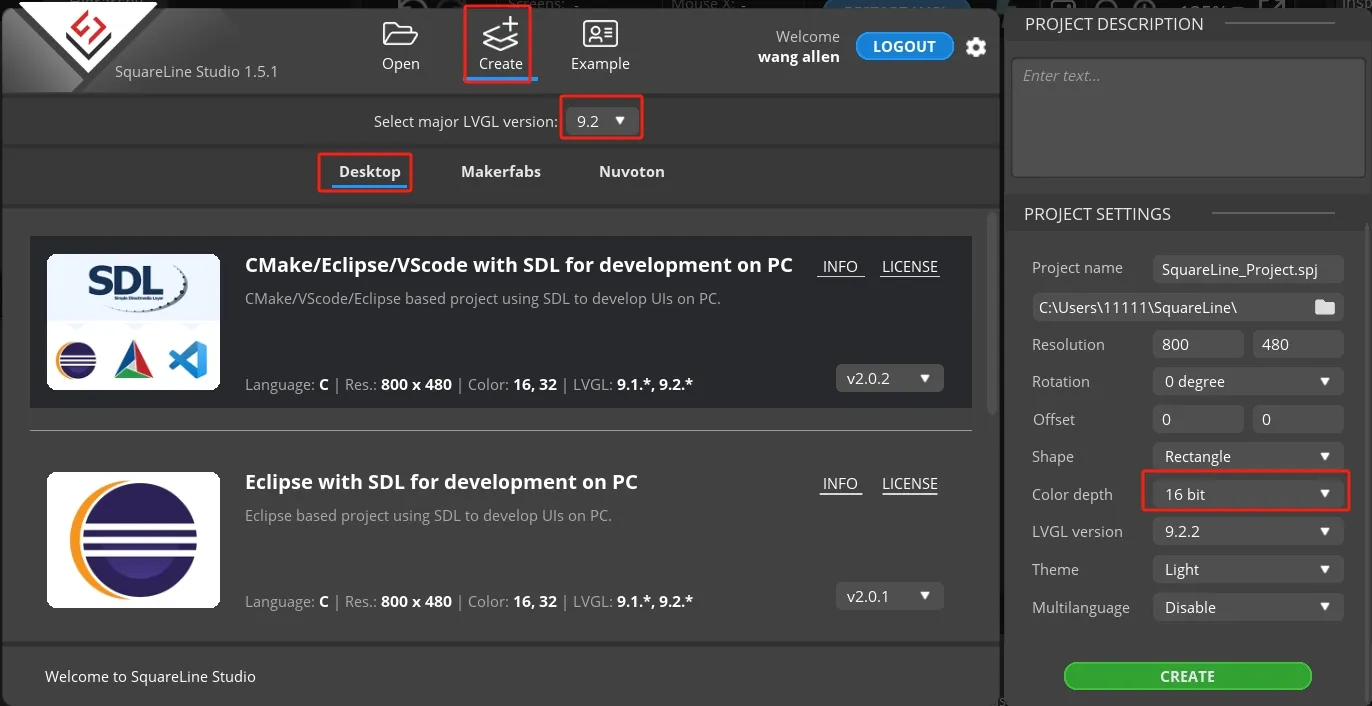1372x706 pixels.
Task: Switch to the Nuvoton tab
Action: point(632,172)
